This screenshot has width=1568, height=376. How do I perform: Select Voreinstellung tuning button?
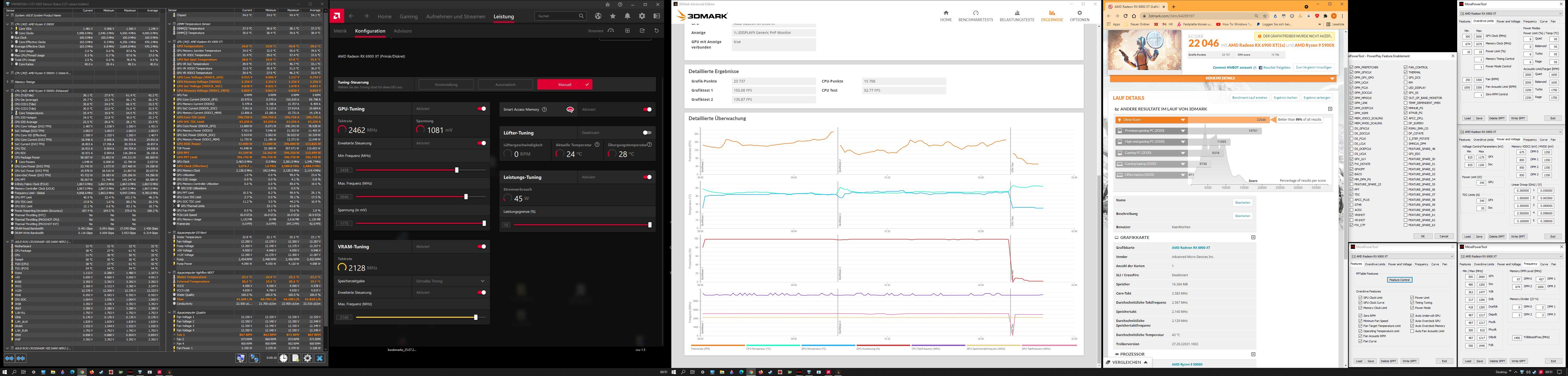[446, 85]
